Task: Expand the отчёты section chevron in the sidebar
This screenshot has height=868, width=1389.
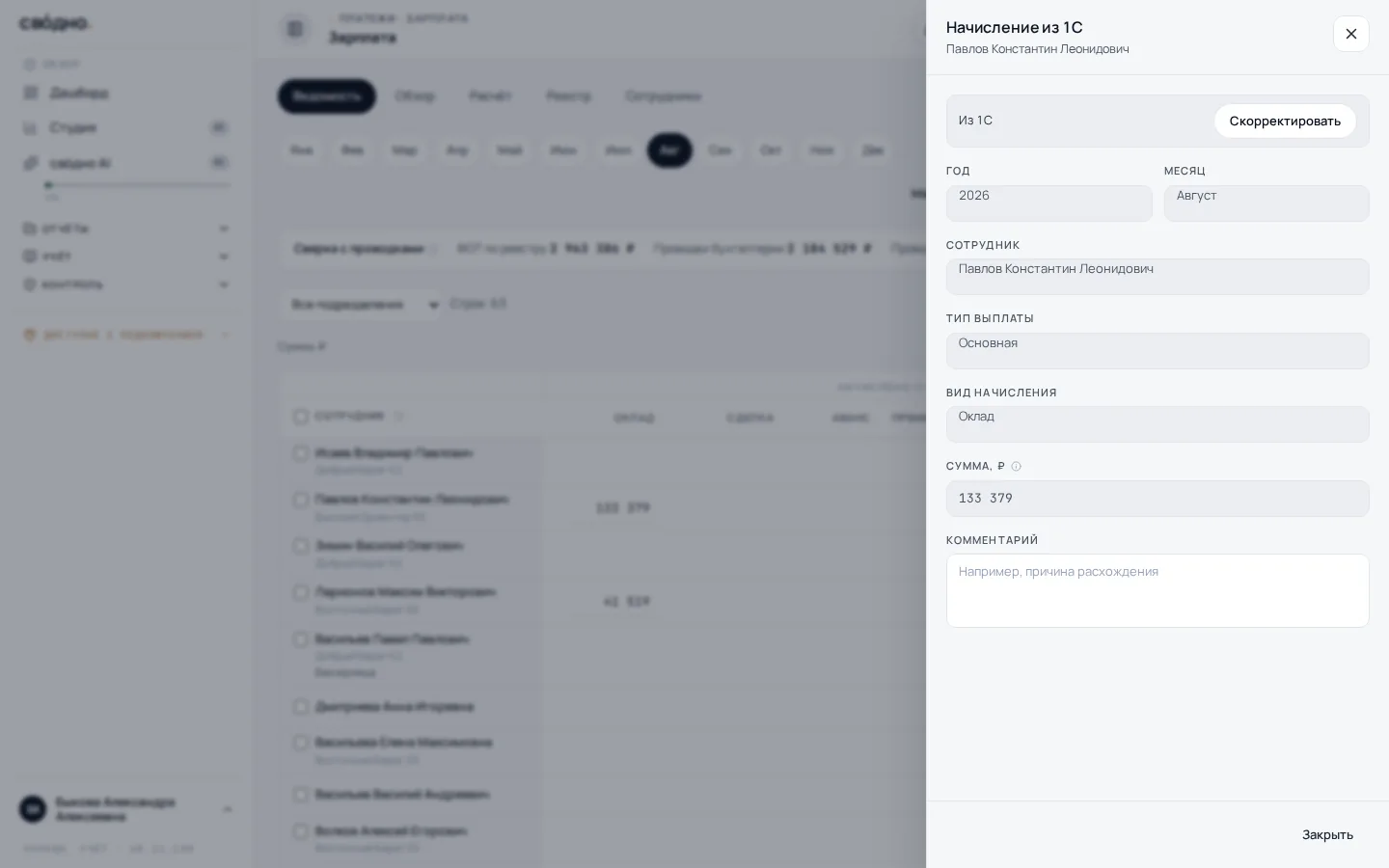Action: [x=224, y=229]
